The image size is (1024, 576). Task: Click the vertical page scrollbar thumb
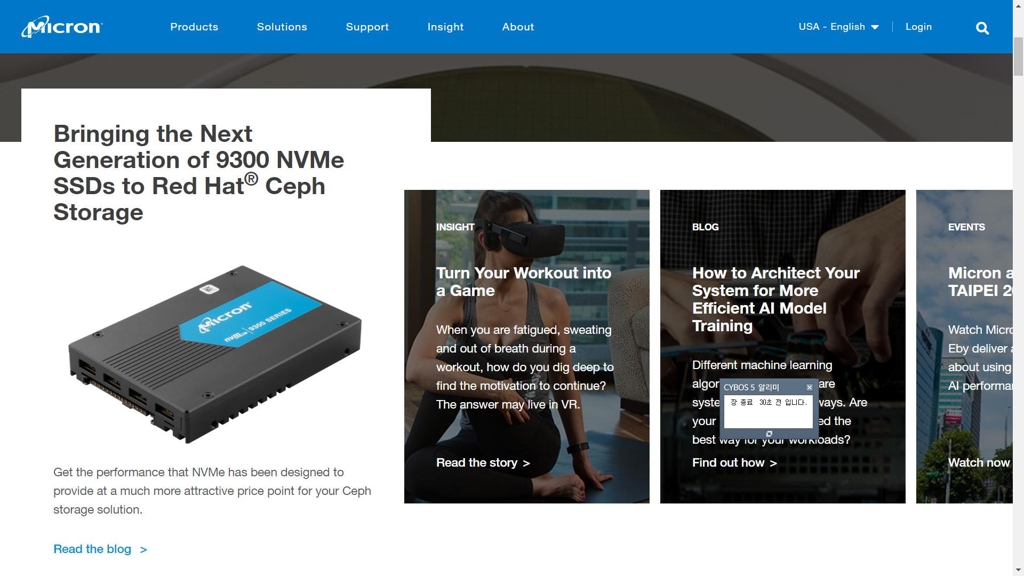point(1018,57)
